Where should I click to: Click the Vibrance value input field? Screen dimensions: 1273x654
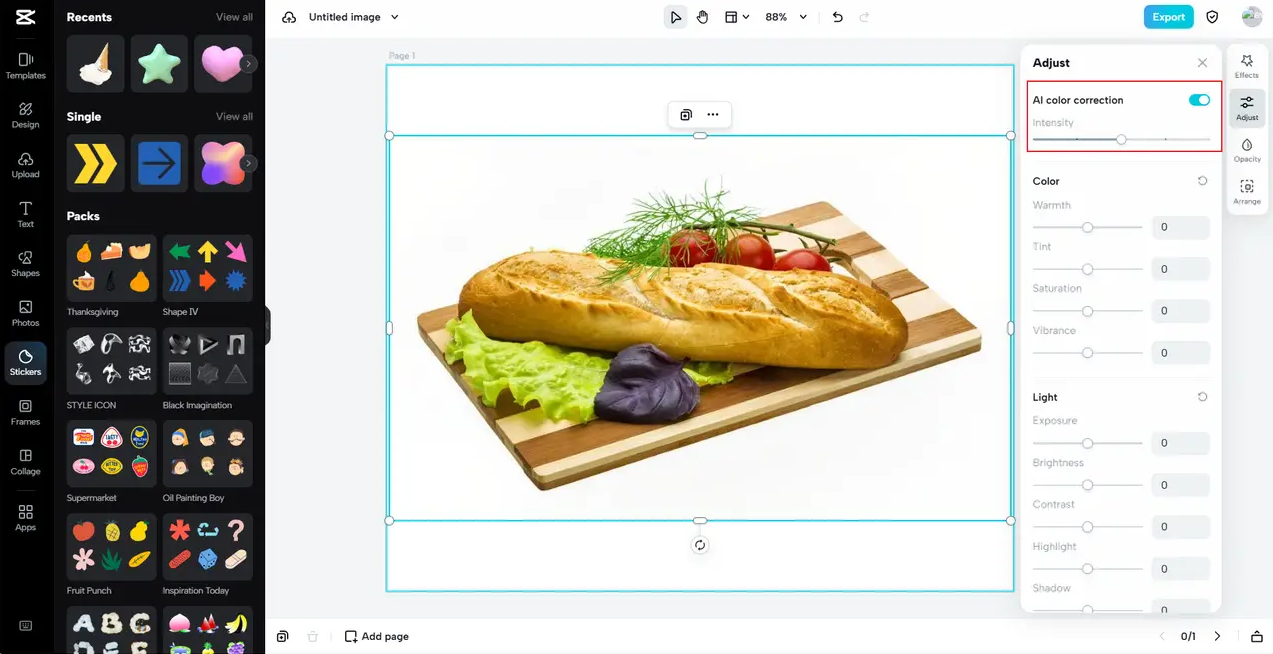(1180, 353)
